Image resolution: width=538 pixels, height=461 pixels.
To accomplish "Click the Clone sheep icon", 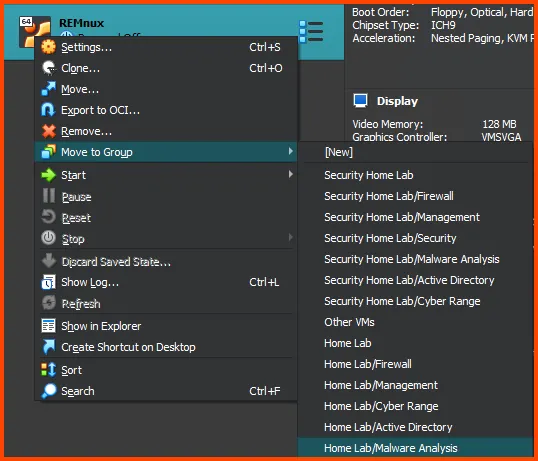I will click(x=48, y=68).
